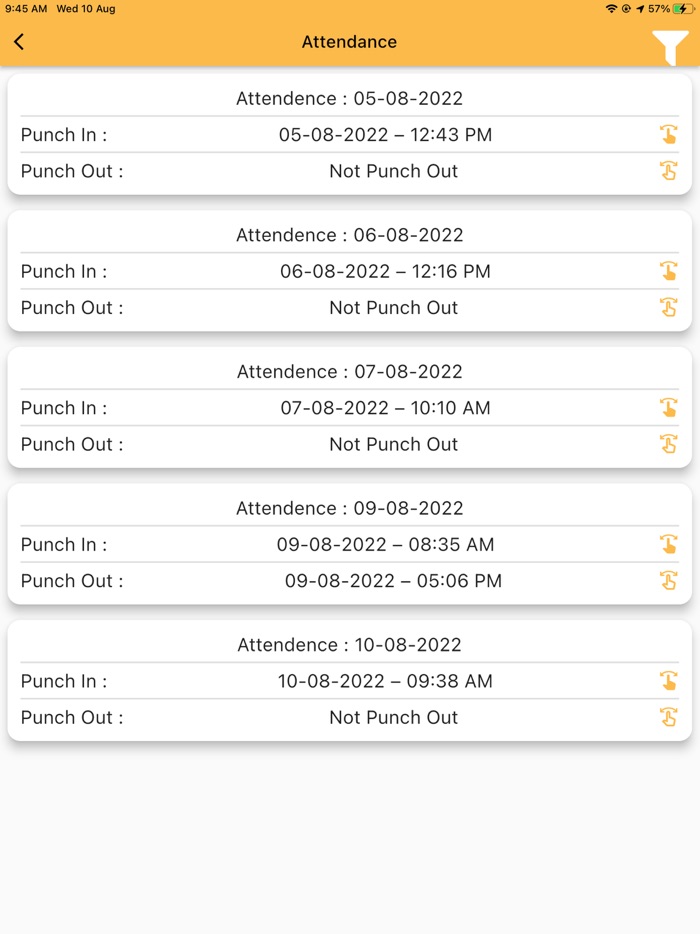The height and width of the screenshot is (934, 700).
Task: Tap Punch In icon for 07-08-2022
Action: point(668,408)
